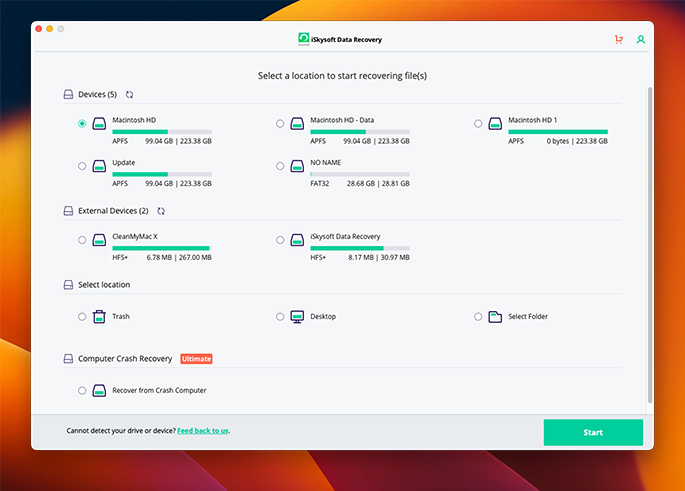
Task: Select the Macintosh HD - Data radio button
Action: point(280,124)
